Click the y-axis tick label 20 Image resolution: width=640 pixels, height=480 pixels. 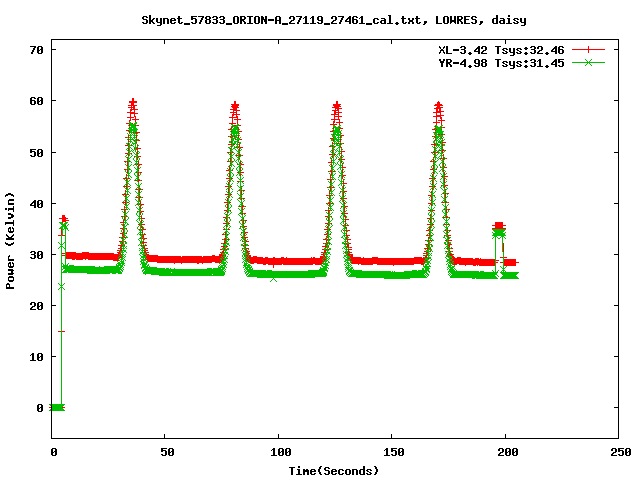(36, 306)
